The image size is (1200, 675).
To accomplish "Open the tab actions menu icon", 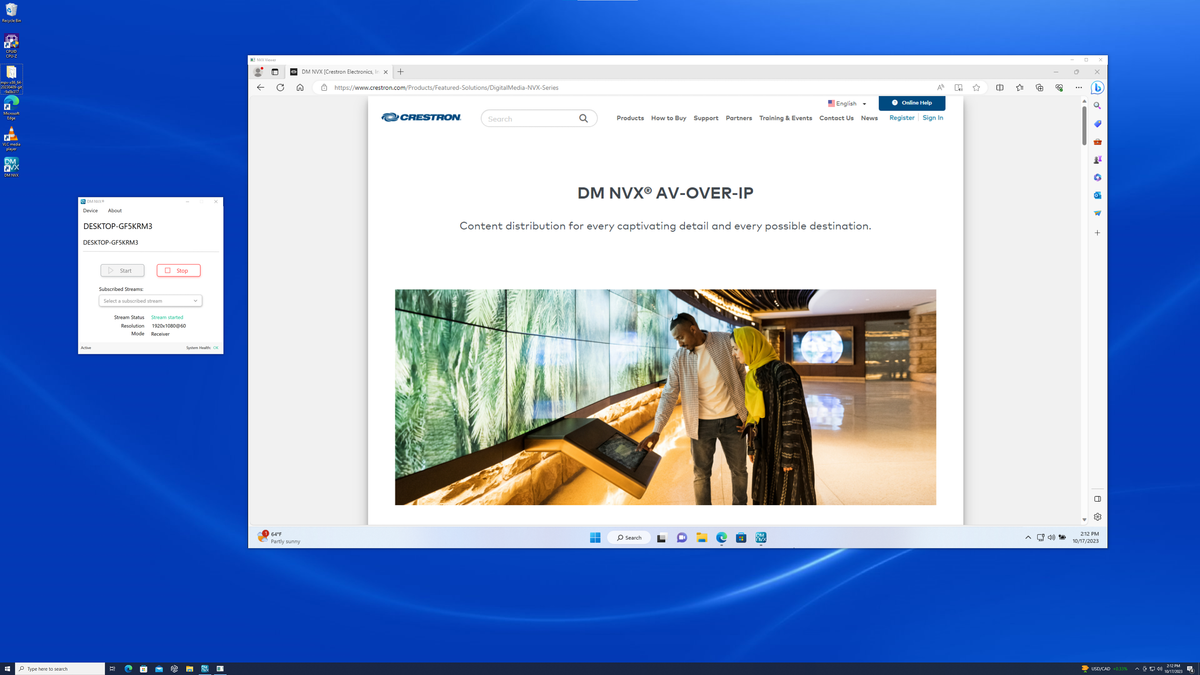I will coord(275,72).
